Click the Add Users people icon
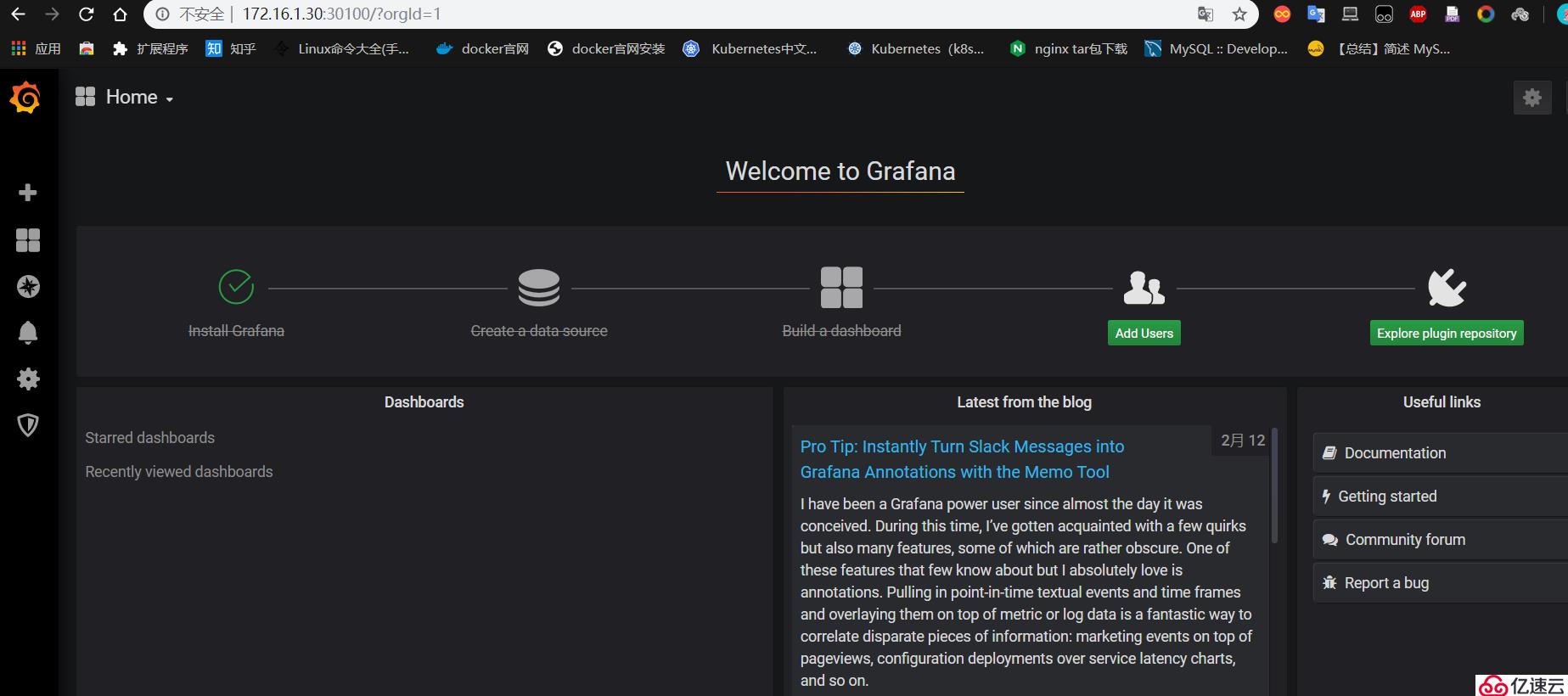The height and width of the screenshot is (696, 1568). 1144,288
